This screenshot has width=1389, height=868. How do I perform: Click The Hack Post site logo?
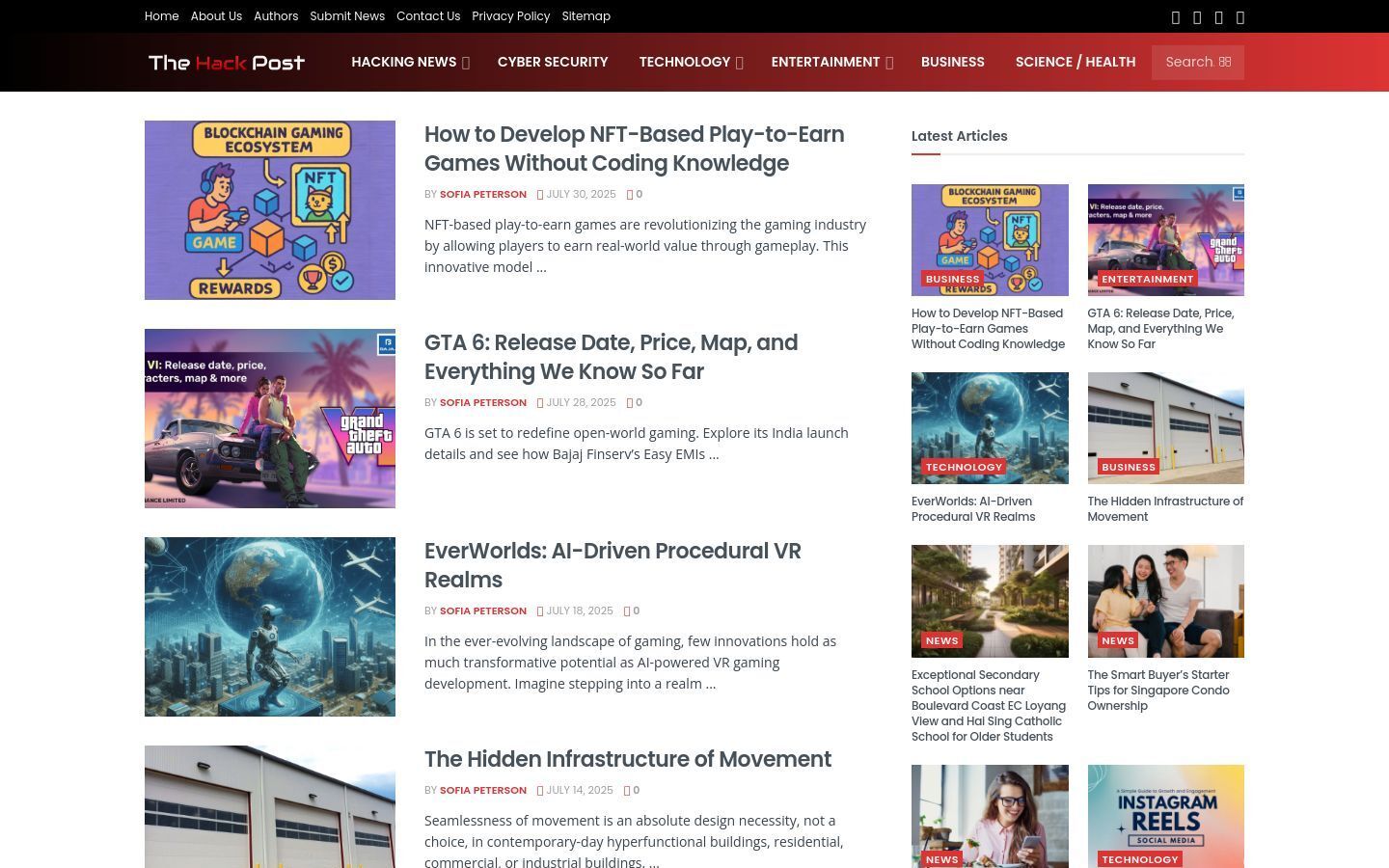click(x=227, y=63)
